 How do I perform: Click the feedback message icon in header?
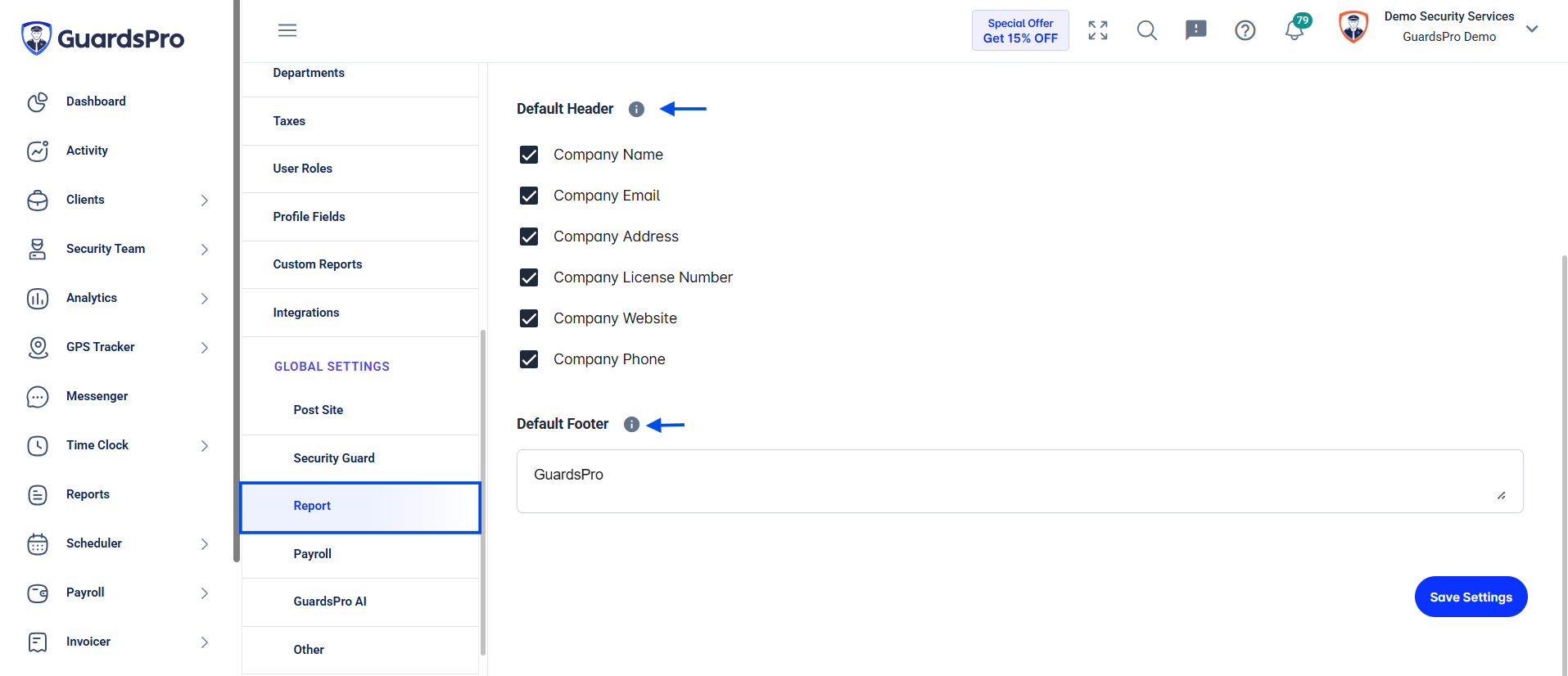point(1196,30)
